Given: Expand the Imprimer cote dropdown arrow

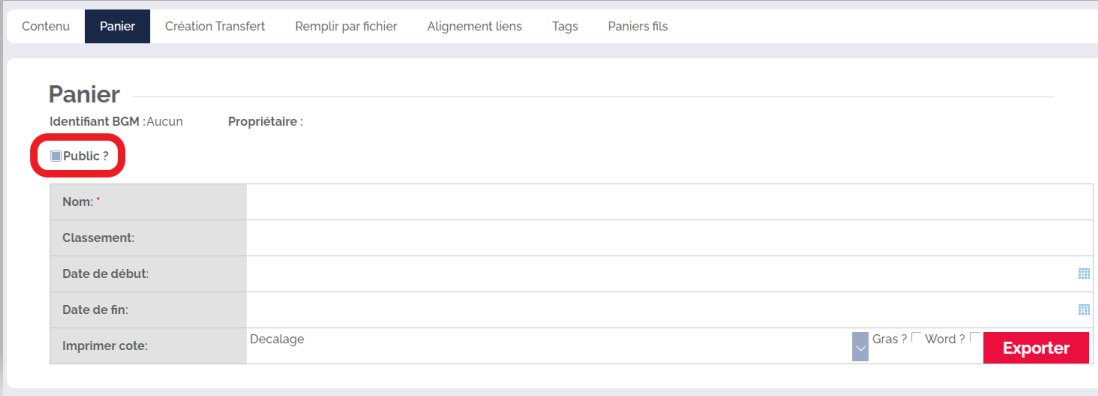Looking at the screenshot, I should [860, 347].
